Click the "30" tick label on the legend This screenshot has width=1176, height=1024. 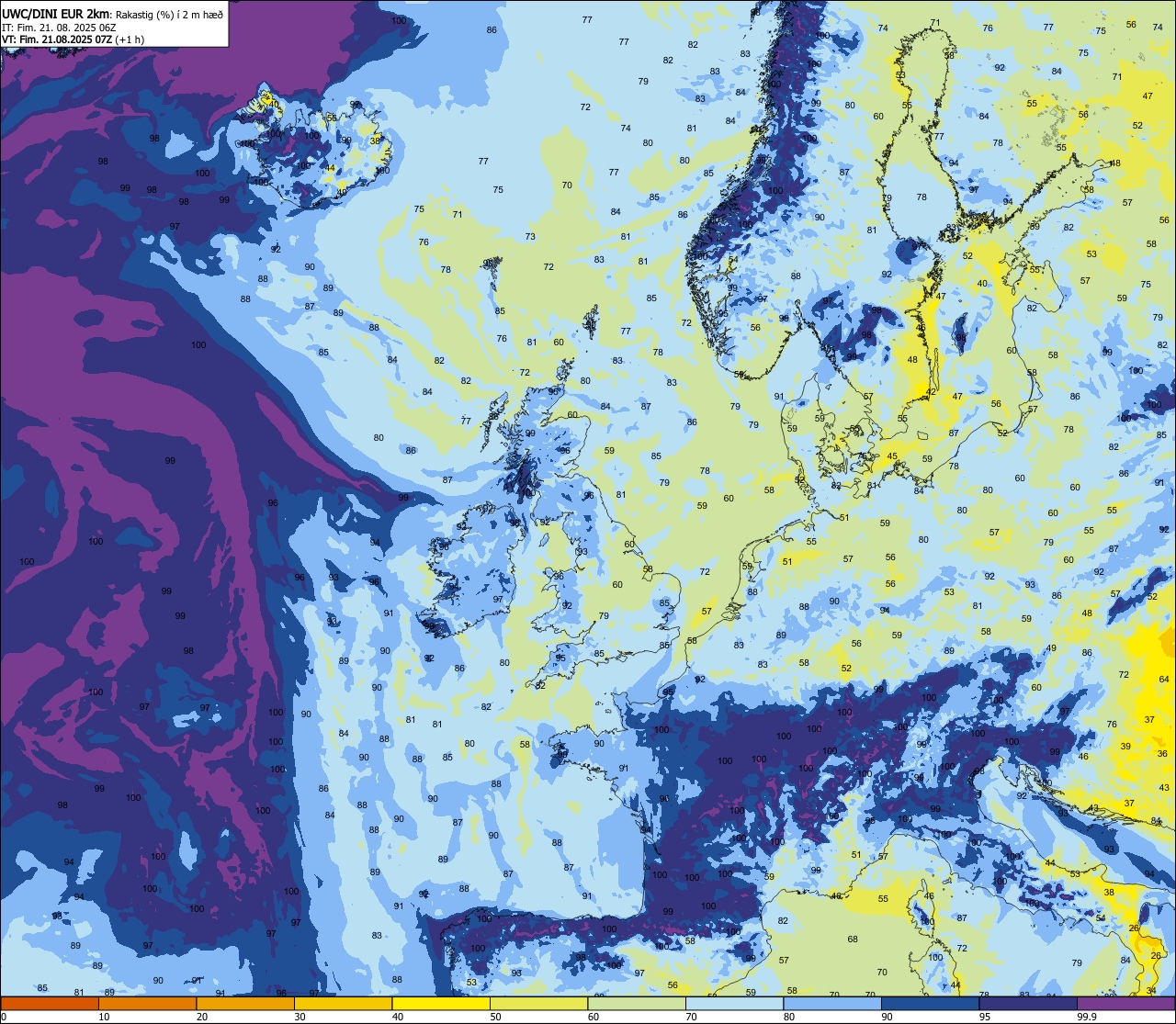300,1017
